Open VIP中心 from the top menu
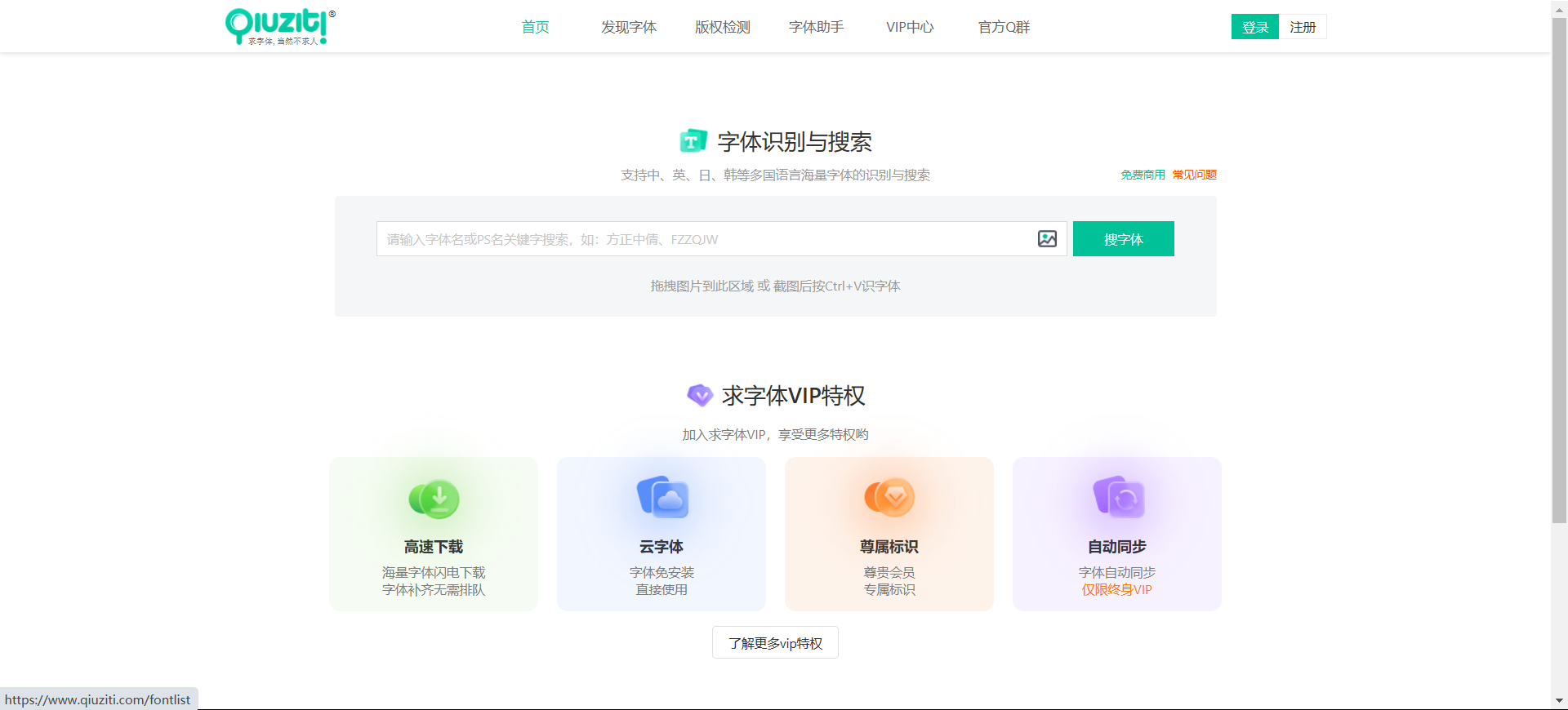Screen dimensions: 1568x710 click(x=910, y=27)
